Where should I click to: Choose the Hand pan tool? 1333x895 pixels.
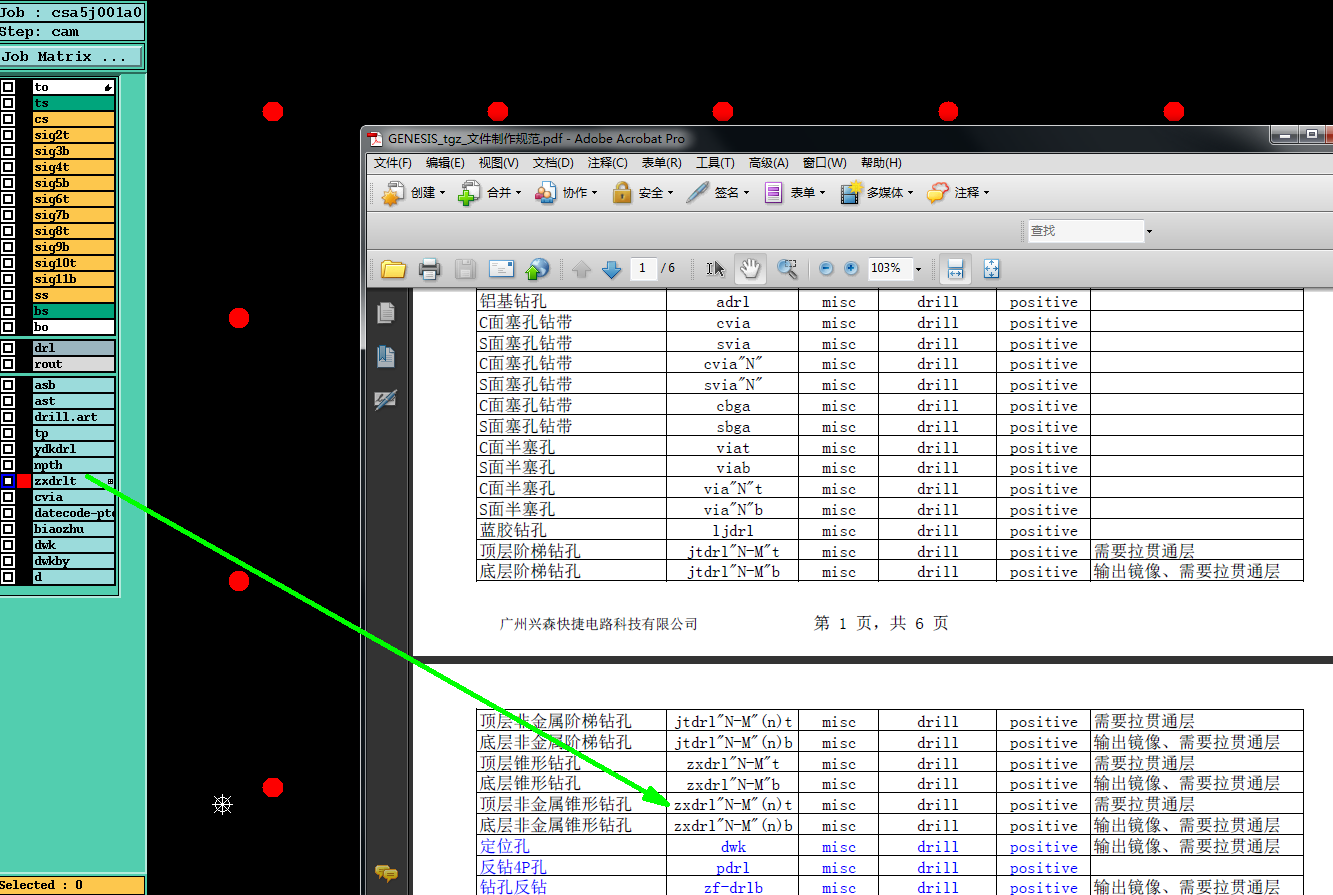click(750, 268)
